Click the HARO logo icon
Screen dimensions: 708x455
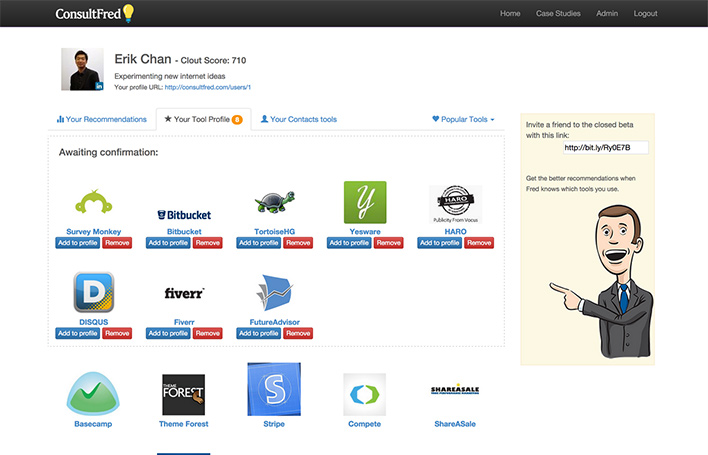pos(456,204)
